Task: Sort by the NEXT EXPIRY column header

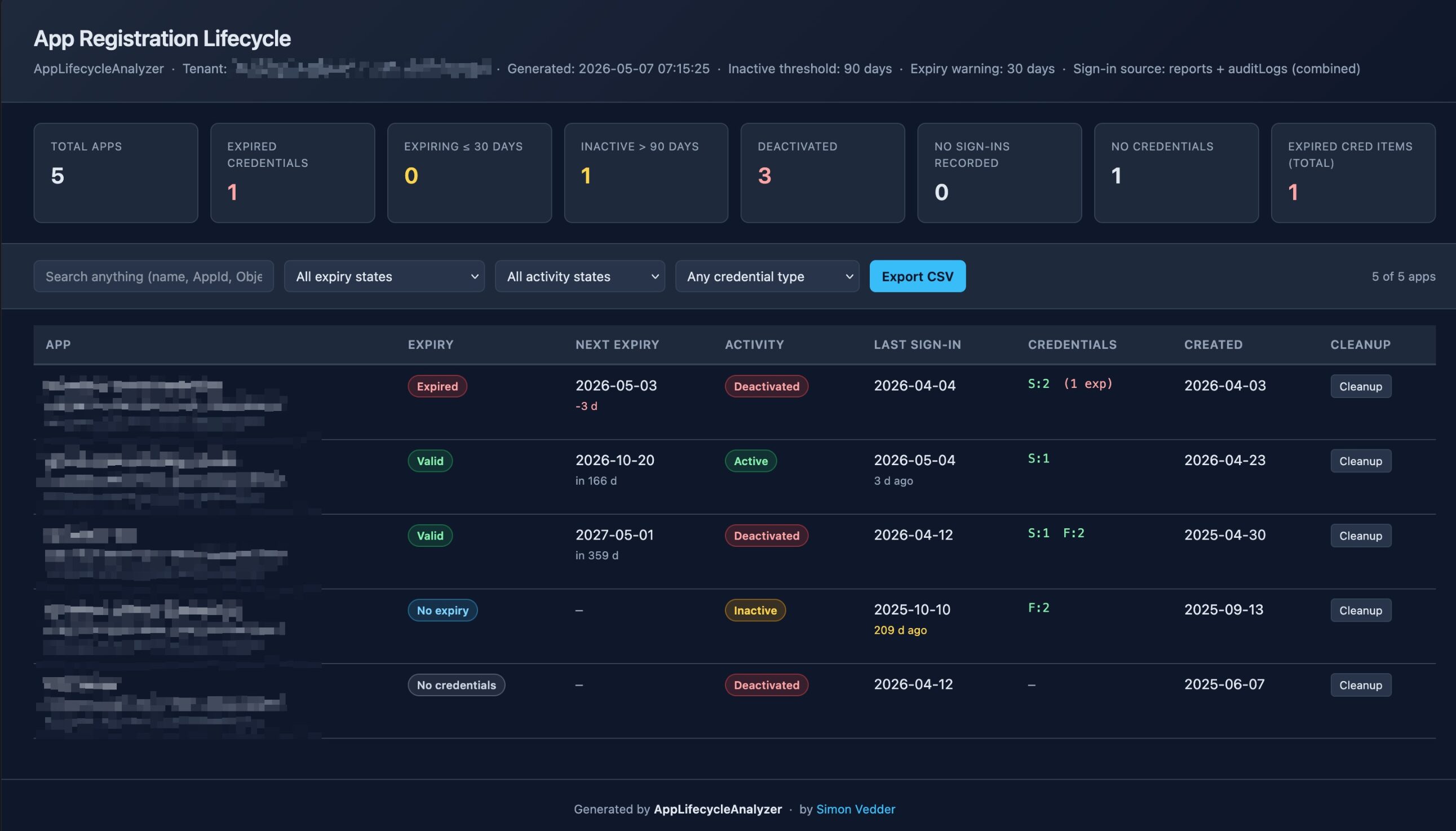Action: click(617, 344)
